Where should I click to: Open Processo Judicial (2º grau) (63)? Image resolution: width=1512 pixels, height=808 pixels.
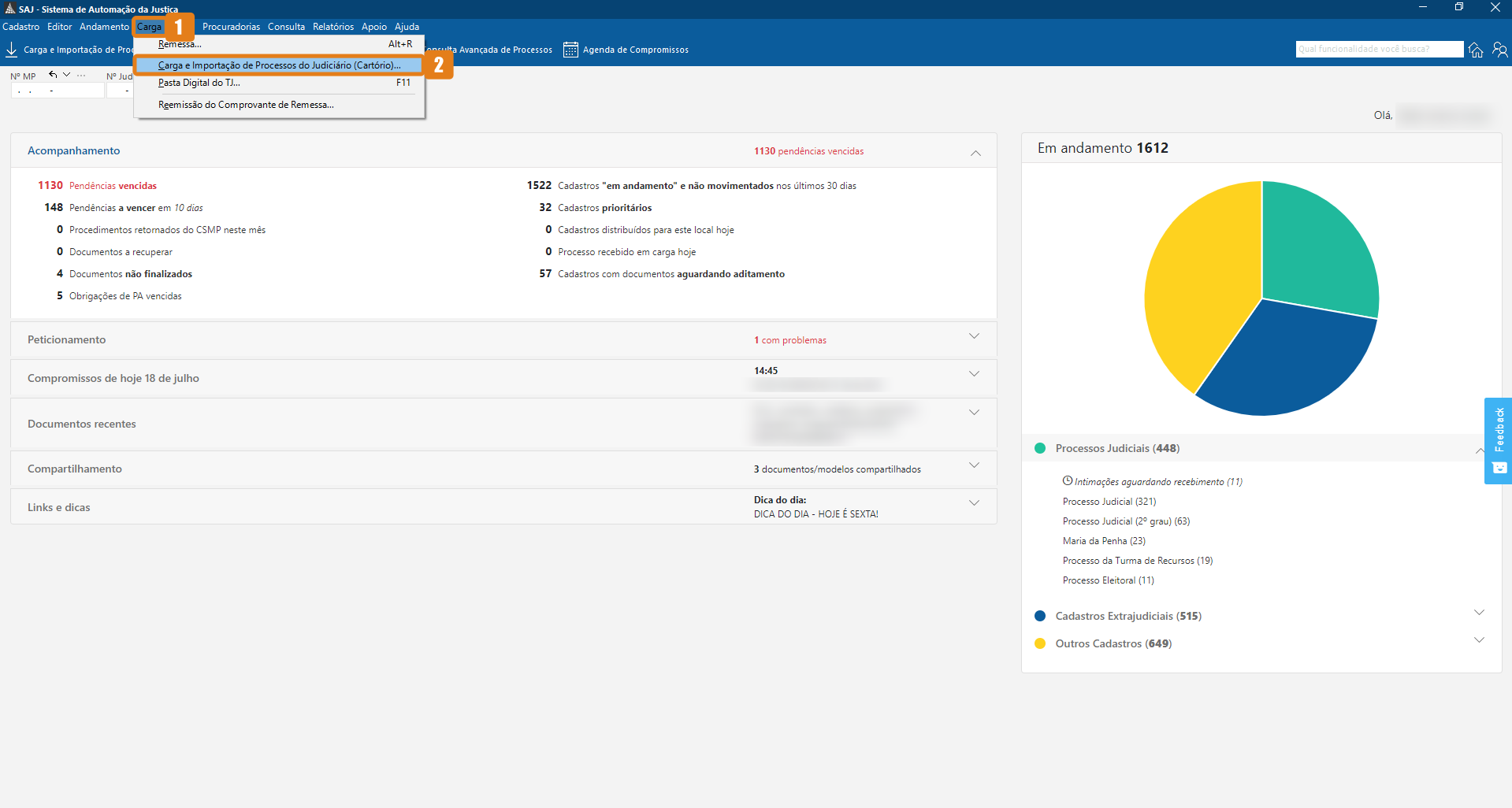(1126, 521)
